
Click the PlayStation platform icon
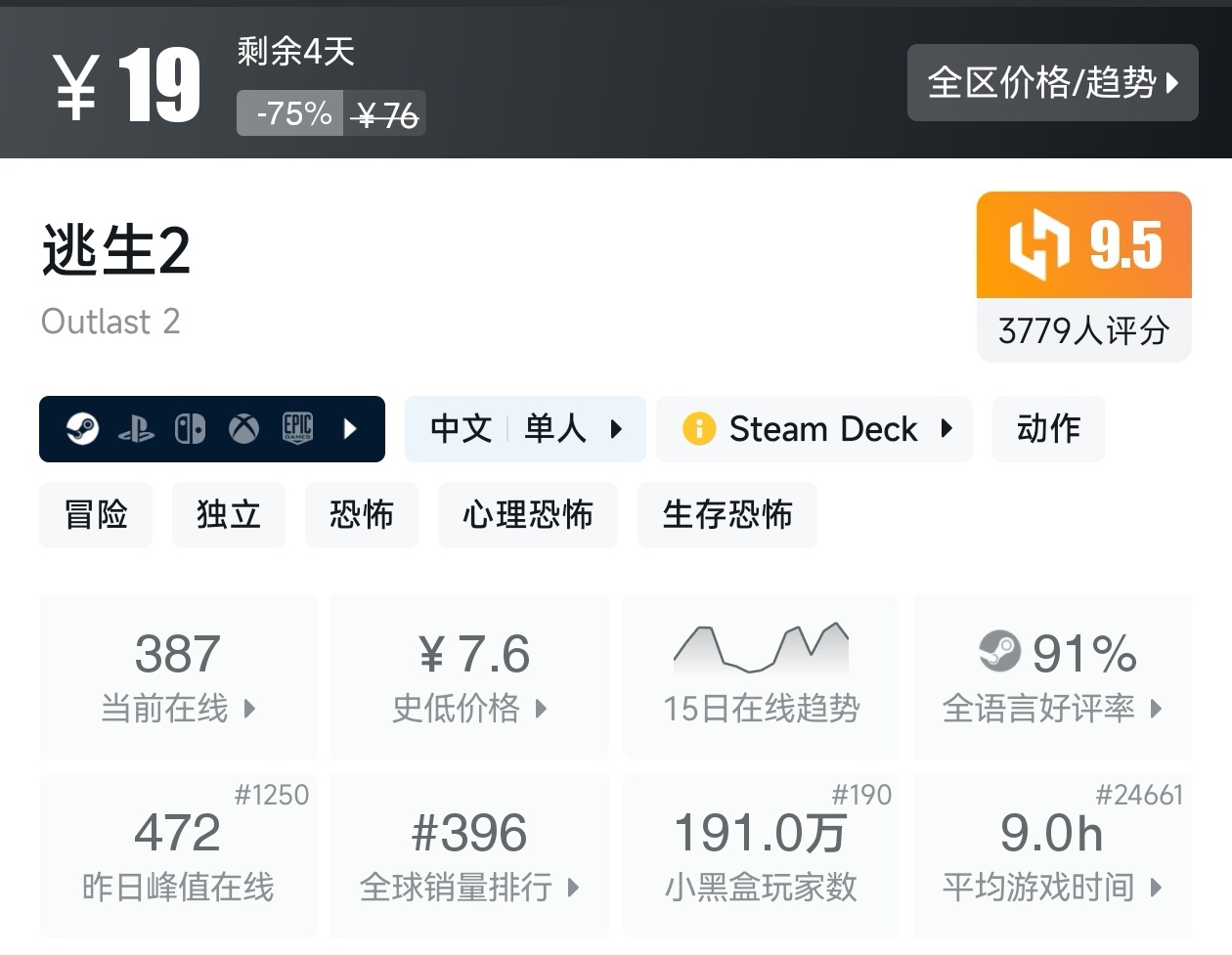point(136,429)
